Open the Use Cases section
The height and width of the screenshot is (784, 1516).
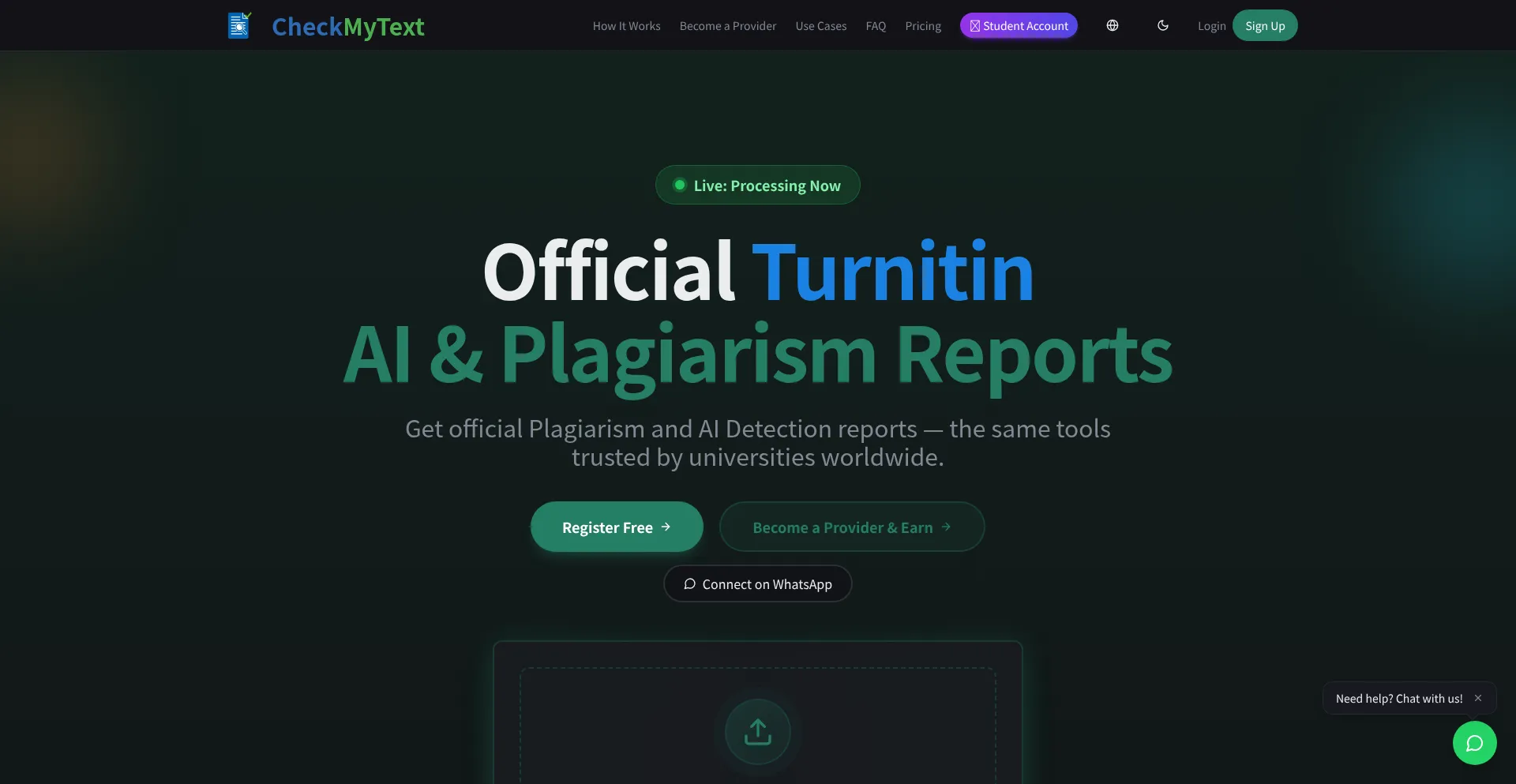pyautogui.click(x=821, y=26)
